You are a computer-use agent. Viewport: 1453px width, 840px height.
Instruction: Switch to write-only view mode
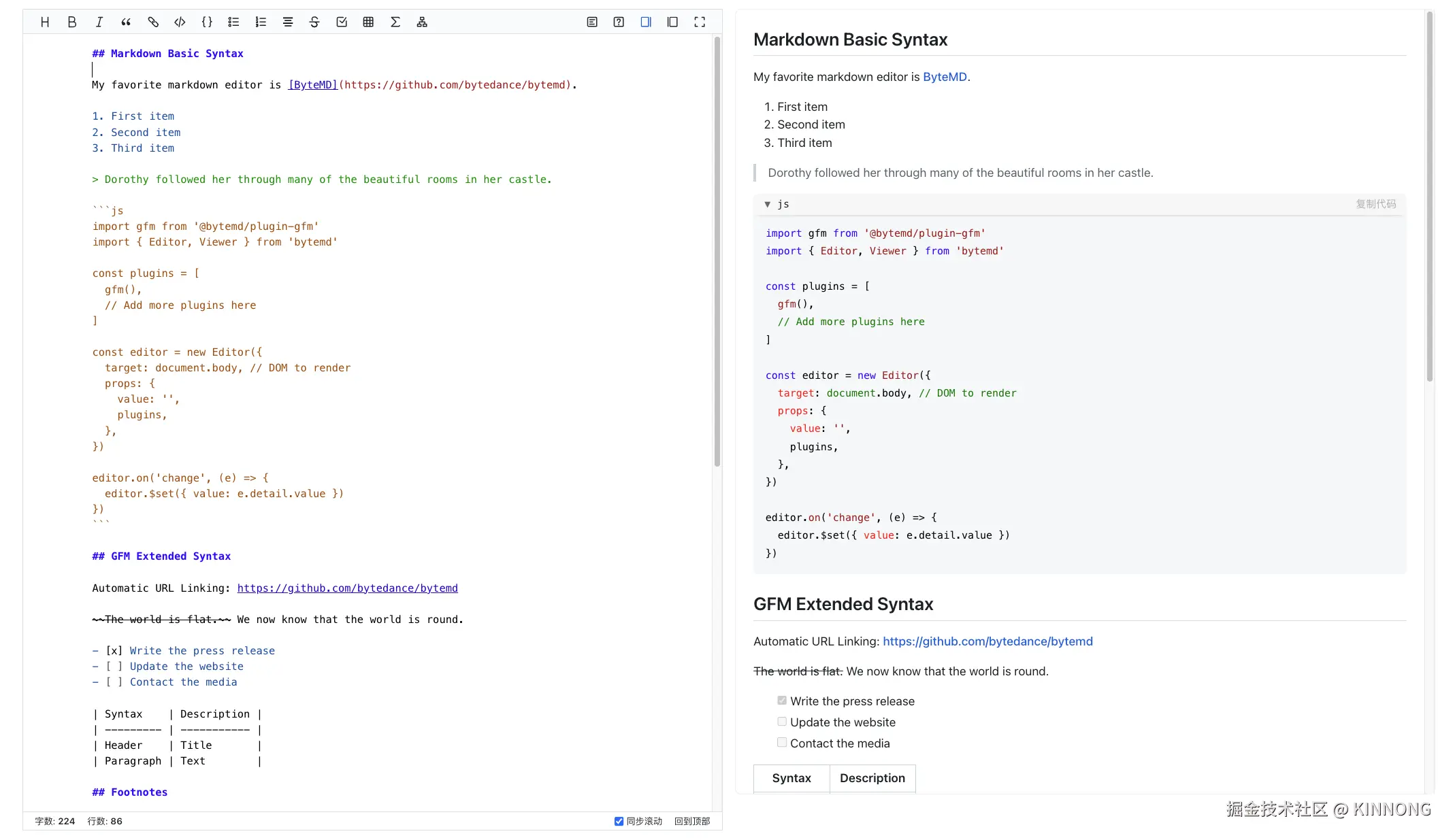[x=646, y=22]
